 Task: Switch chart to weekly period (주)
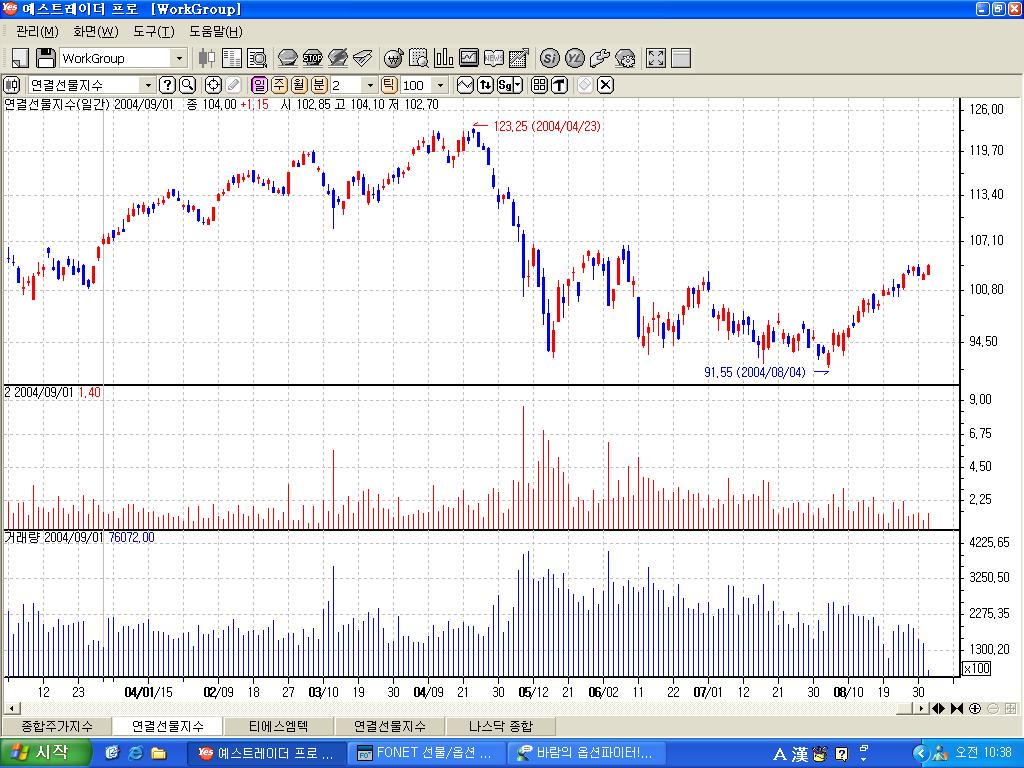click(280, 85)
